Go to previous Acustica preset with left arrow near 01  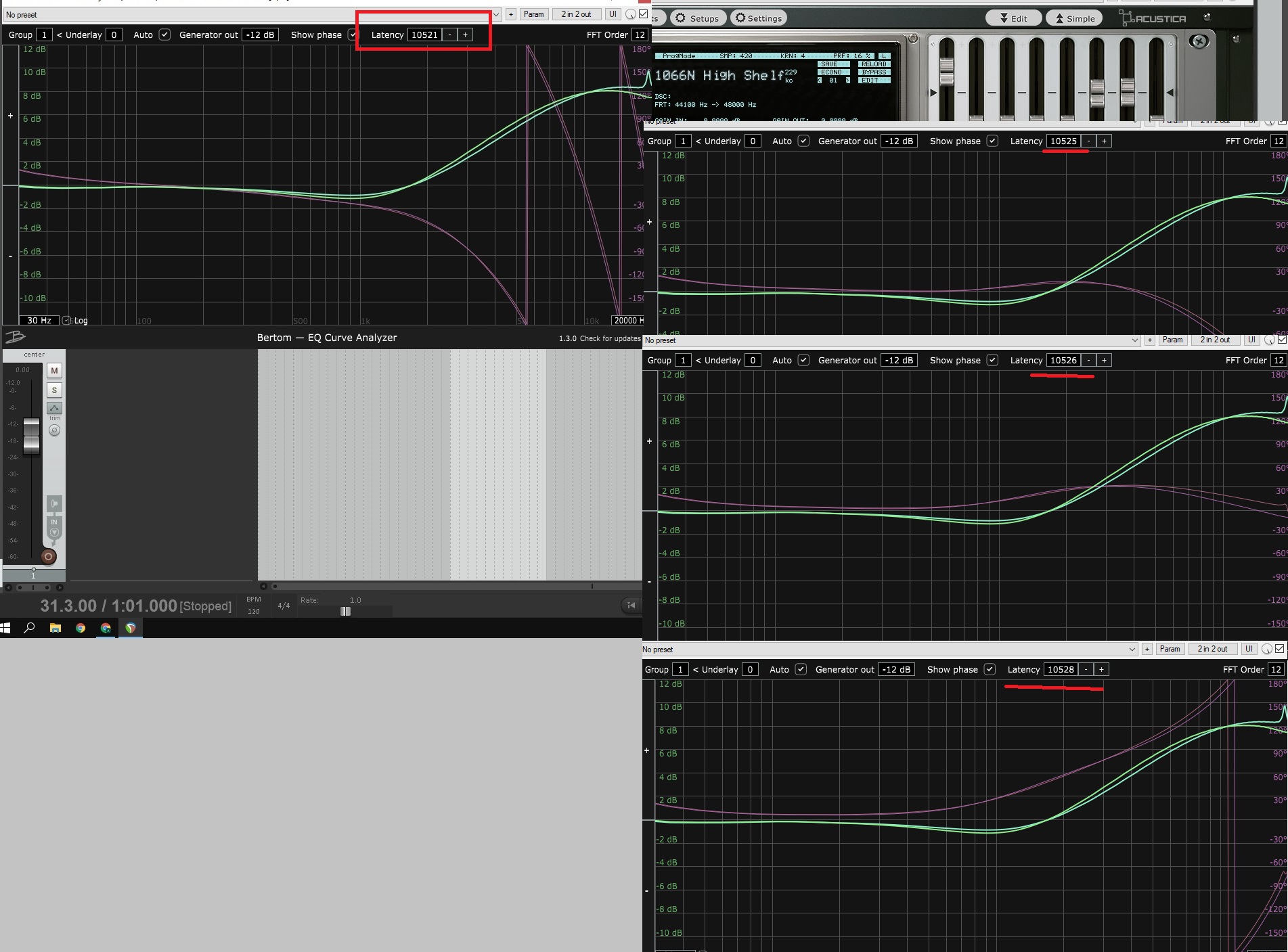(820, 81)
